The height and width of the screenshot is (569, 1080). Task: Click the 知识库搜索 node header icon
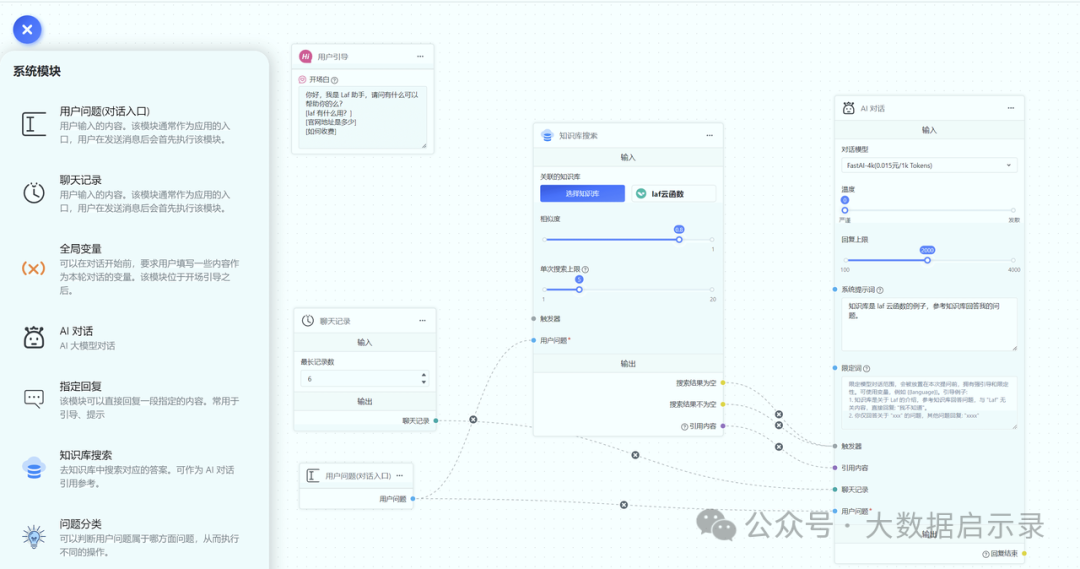pos(547,136)
